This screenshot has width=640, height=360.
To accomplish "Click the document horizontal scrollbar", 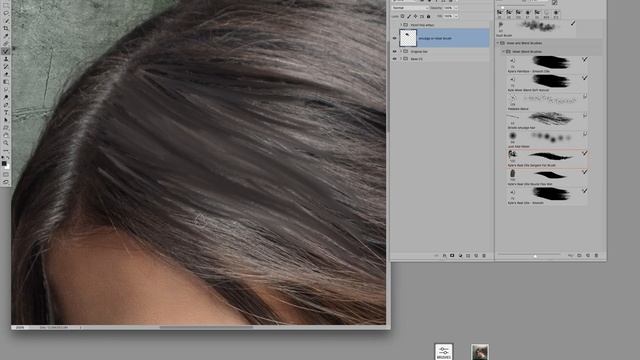I will point(206,327).
